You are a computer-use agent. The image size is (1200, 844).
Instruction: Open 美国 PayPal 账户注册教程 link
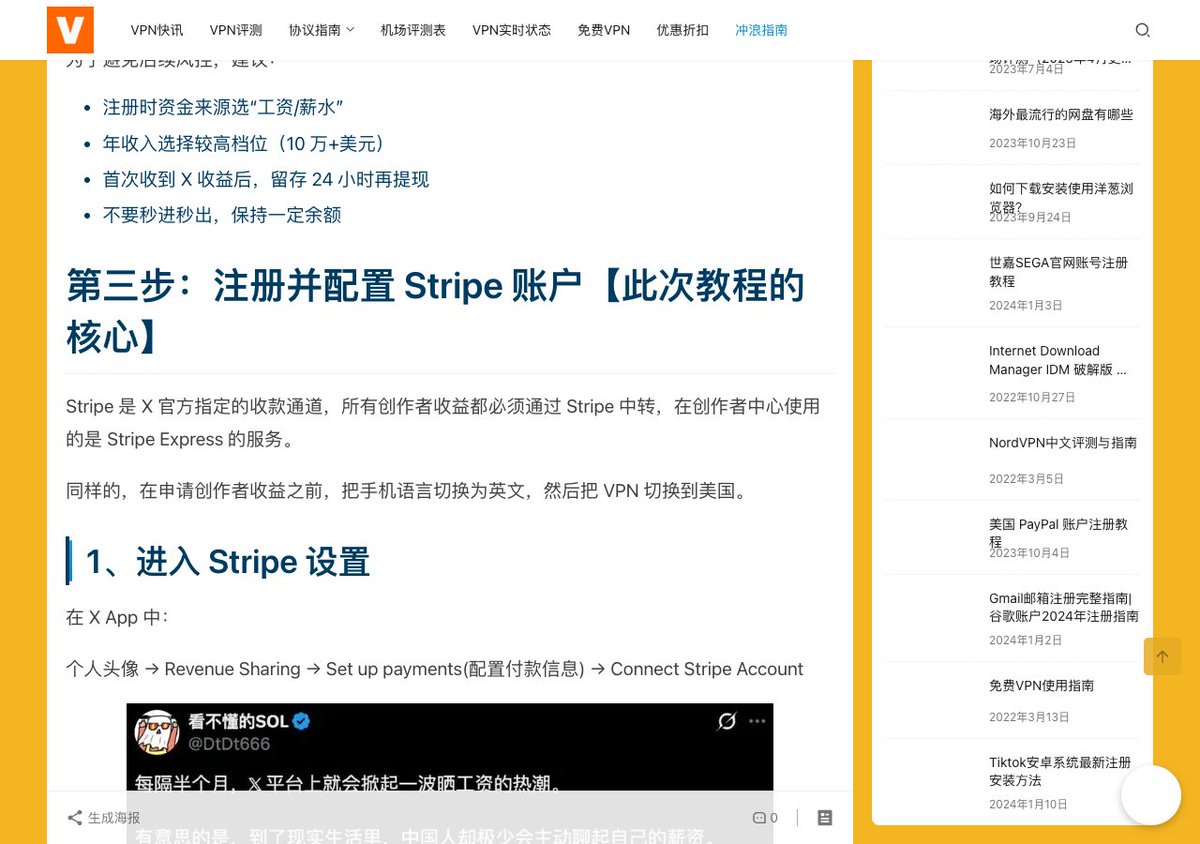point(1059,532)
